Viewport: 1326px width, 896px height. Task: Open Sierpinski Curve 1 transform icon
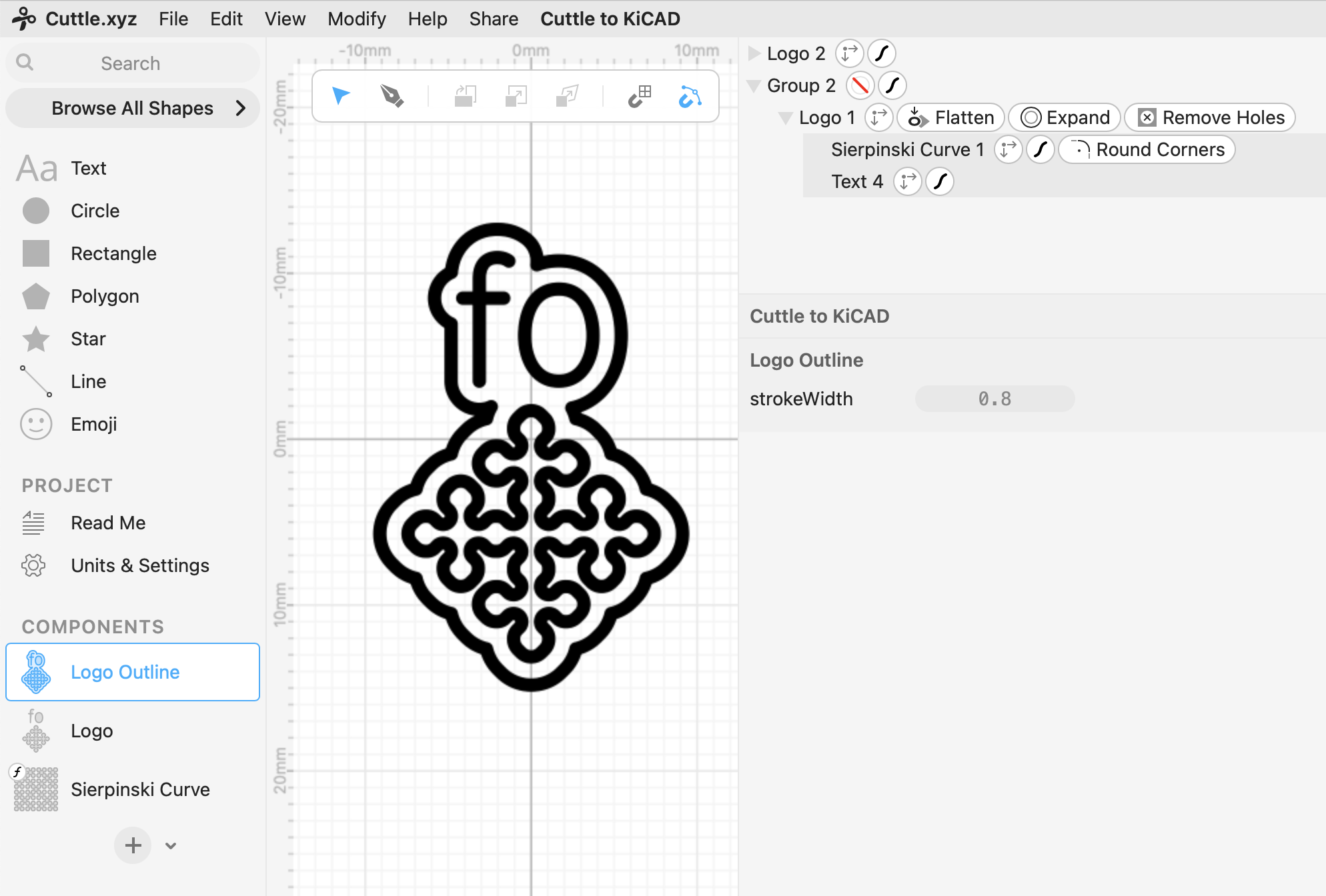(x=1008, y=149)
